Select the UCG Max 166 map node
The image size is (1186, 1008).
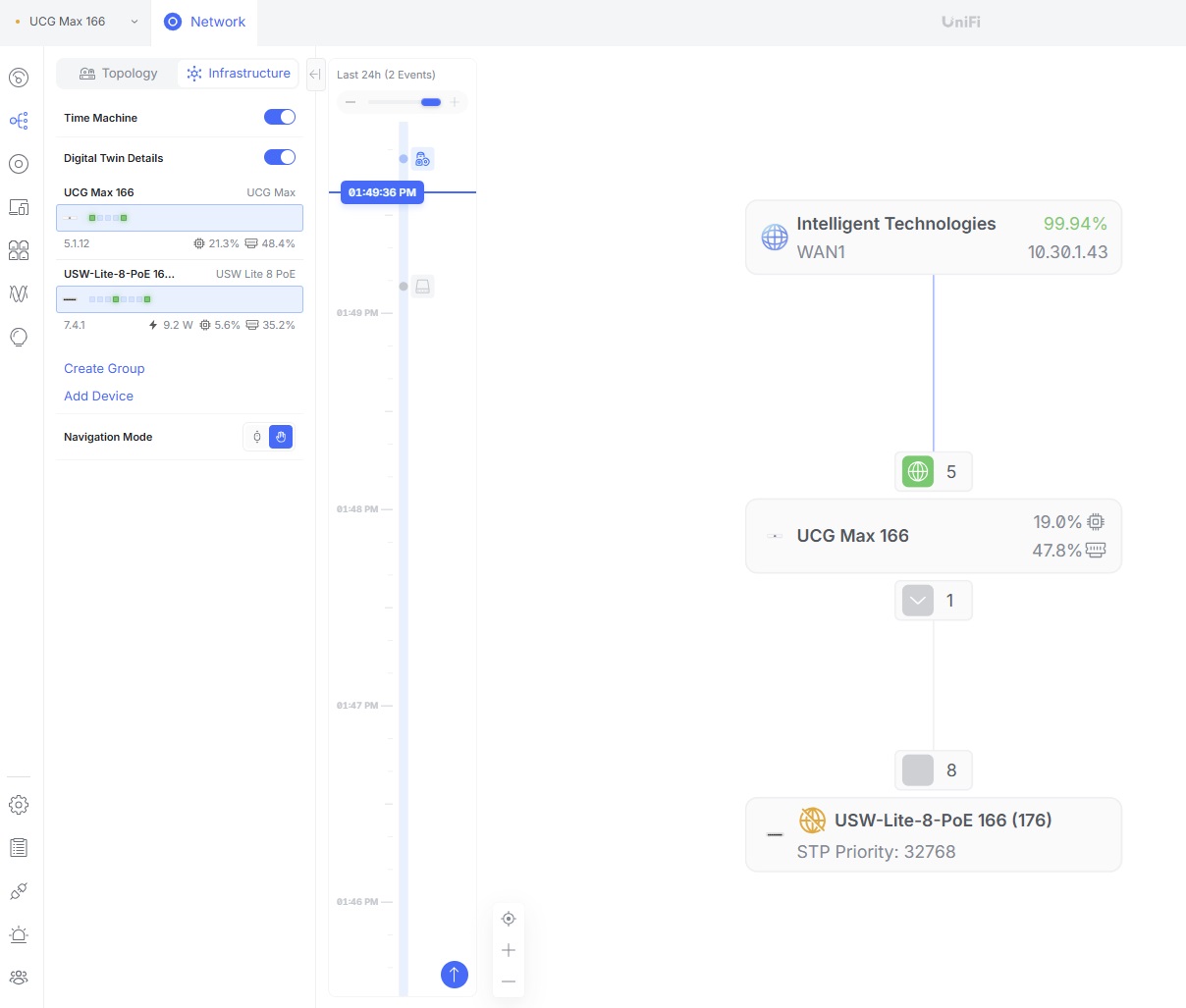[934, 536]
